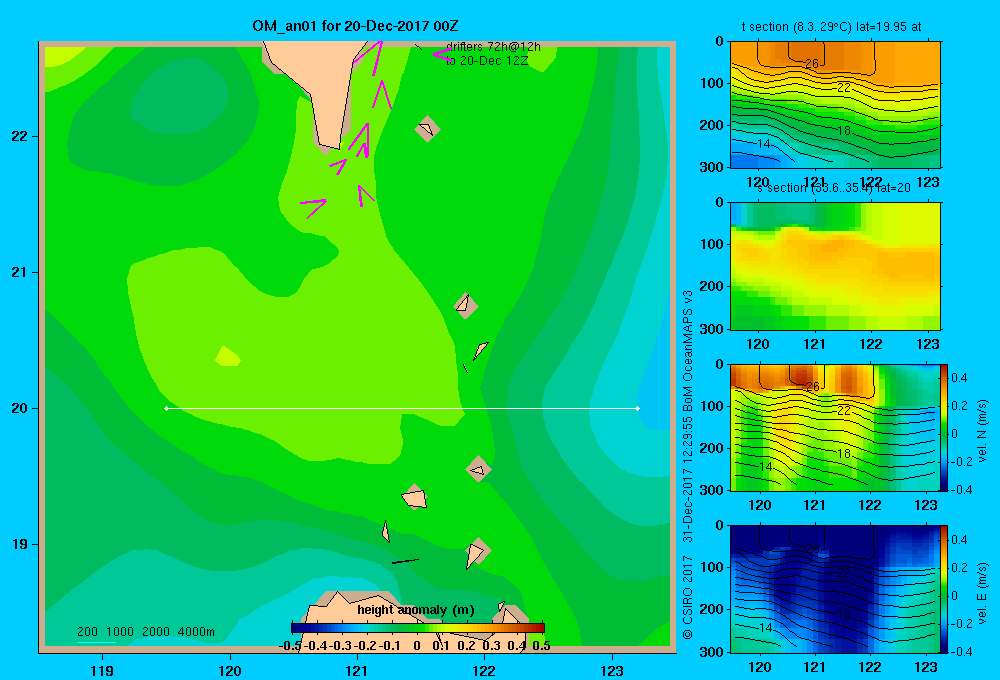This screenshot has height=680, width=1000.
Task: Click the 14 contour label in temperature section
Action: 764,144
